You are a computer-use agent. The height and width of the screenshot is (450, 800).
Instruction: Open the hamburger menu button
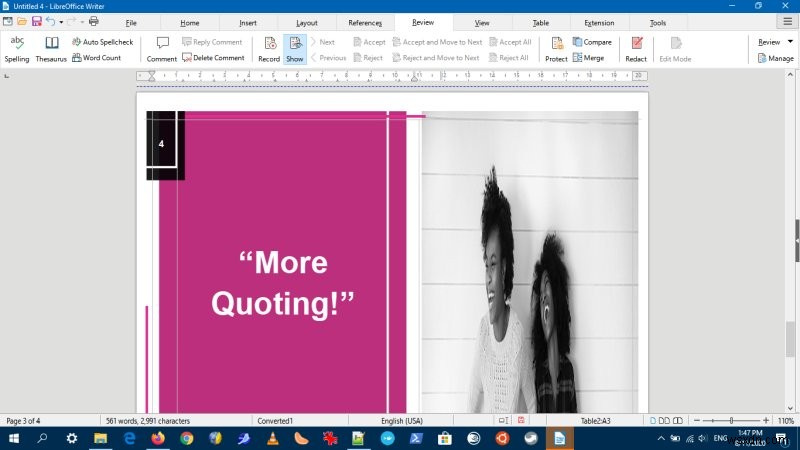pyautogui.click(x=787, y=21)
